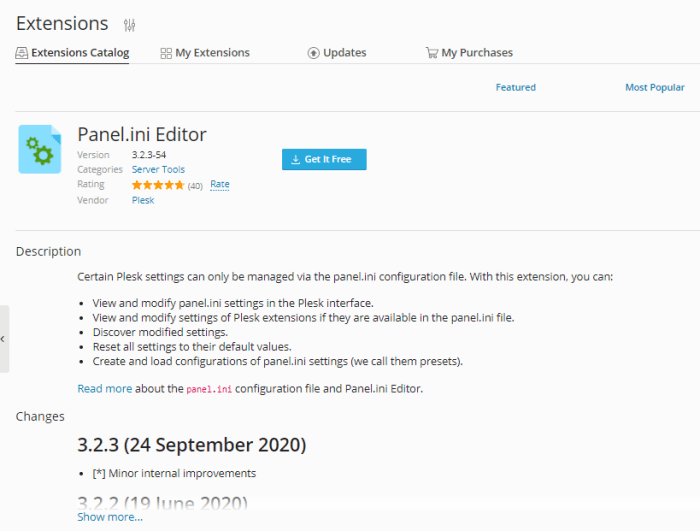Click the Changes heading
This screenshot has height=531, width=700.
click(40, 417)
